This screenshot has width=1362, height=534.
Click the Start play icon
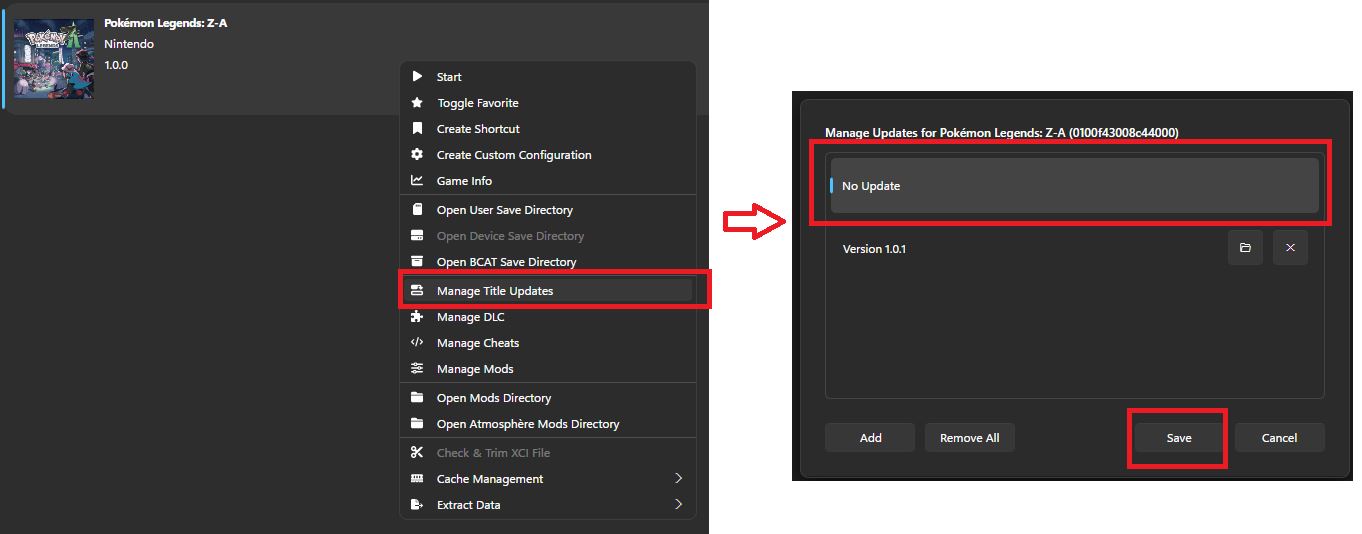(x=417, y=77)
